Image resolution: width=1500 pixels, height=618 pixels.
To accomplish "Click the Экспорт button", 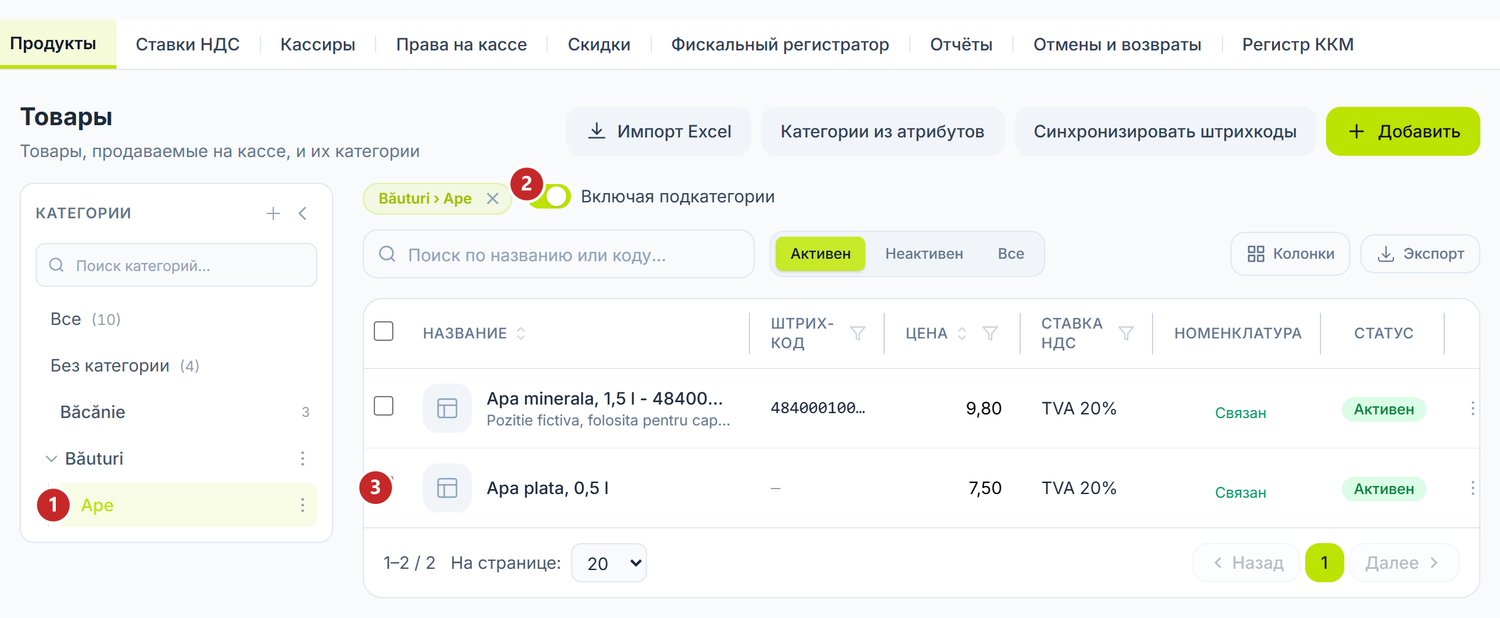I will tap(1420, 254).
